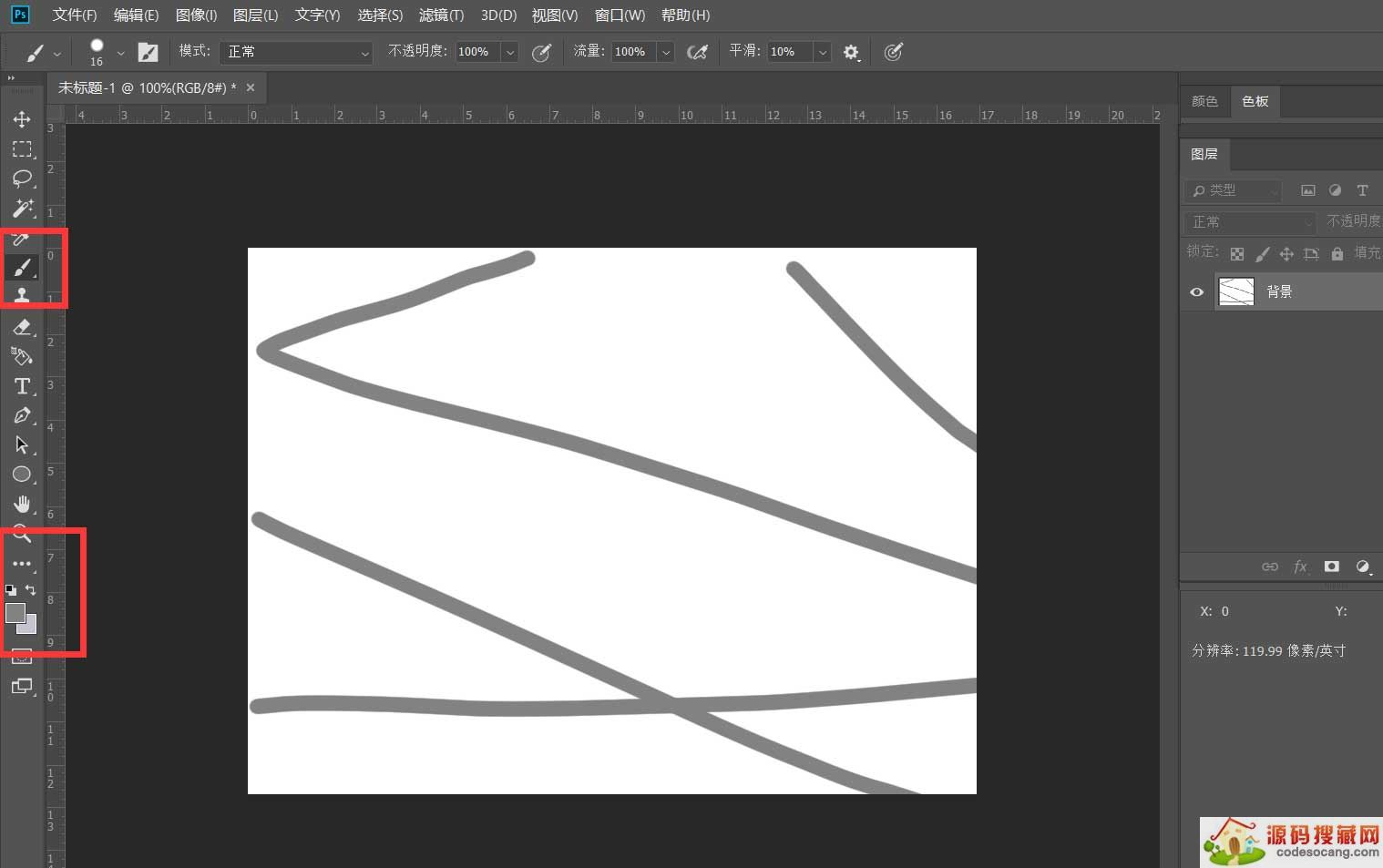Select the Brush tool in toolbox
This screenshot has height=868, width=1383.
22,267
